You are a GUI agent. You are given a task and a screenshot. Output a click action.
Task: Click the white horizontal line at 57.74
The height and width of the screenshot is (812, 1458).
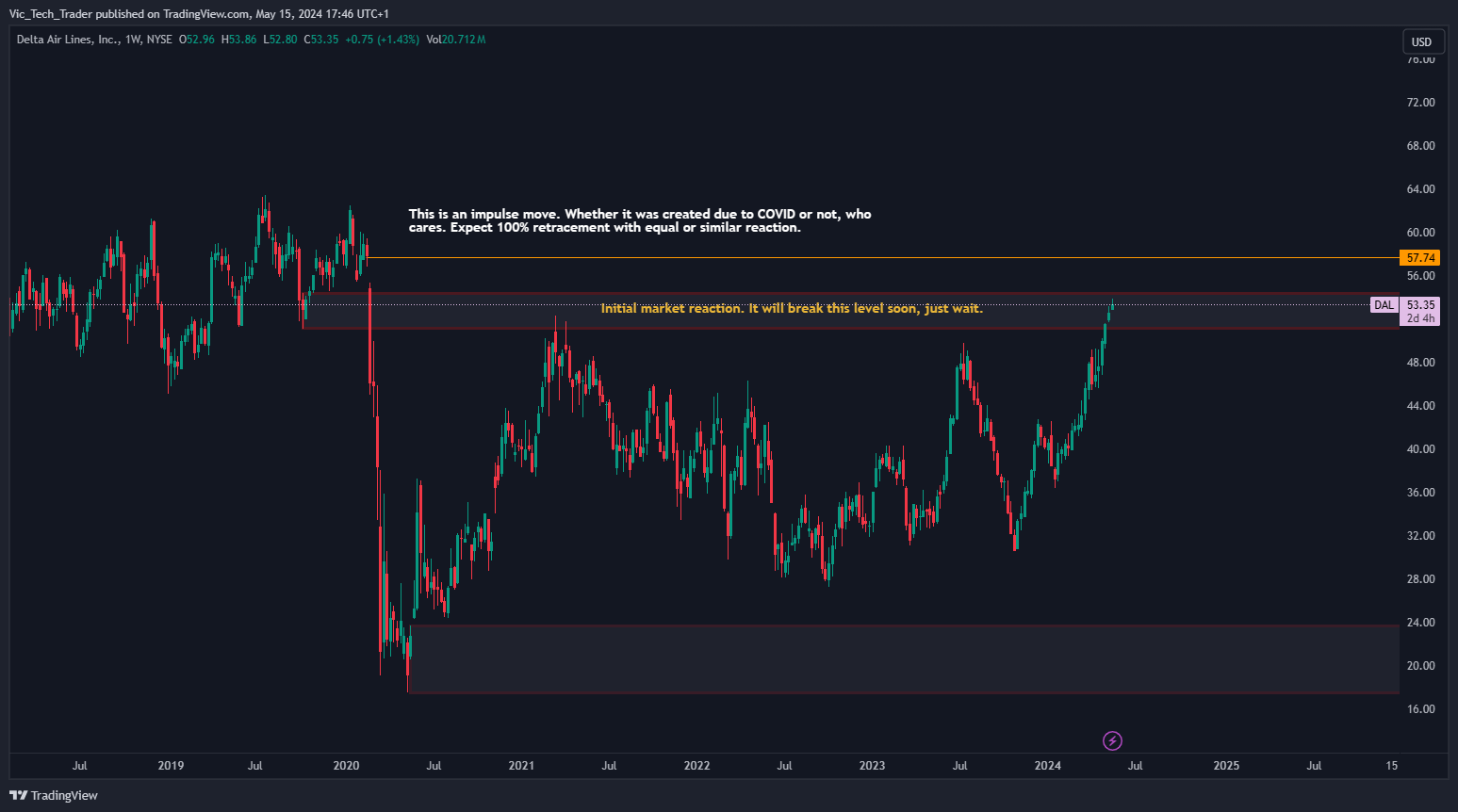[x=882, y=257]
